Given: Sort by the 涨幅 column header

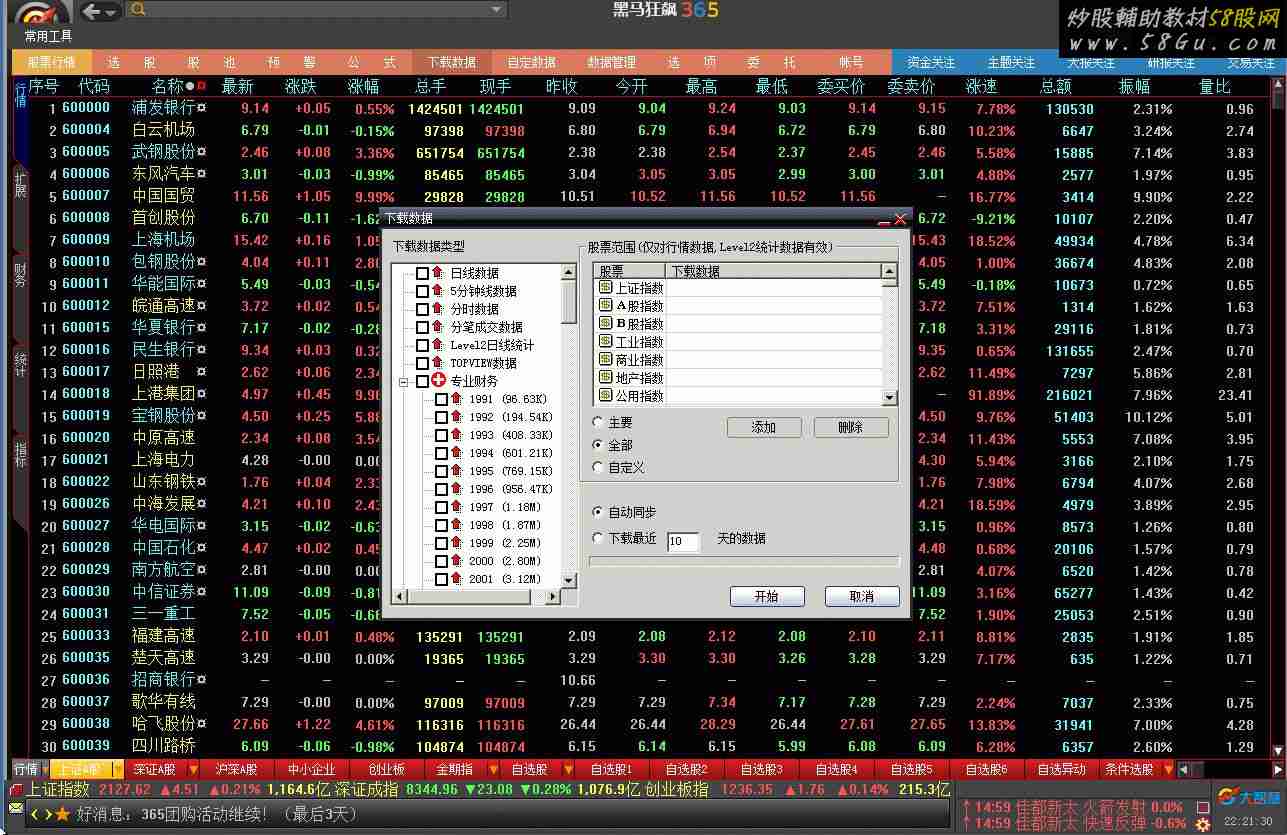Looking at the screenshot, I should 364,87.
